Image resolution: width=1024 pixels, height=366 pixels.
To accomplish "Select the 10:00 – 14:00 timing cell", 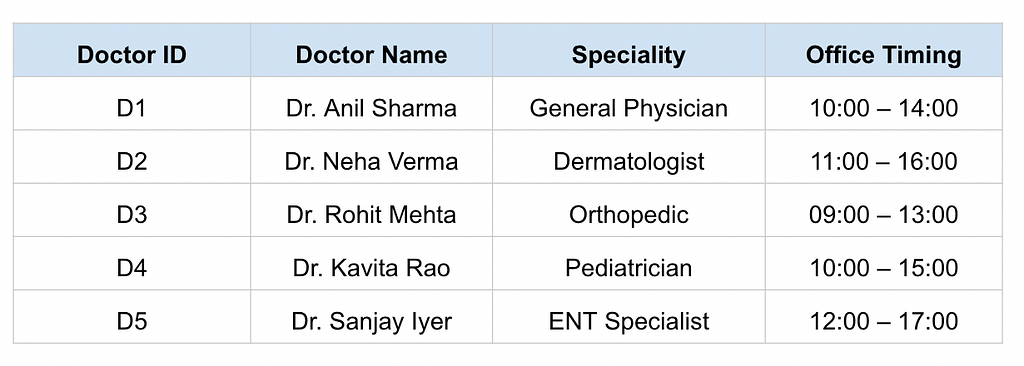I will (x=884, y=104).
